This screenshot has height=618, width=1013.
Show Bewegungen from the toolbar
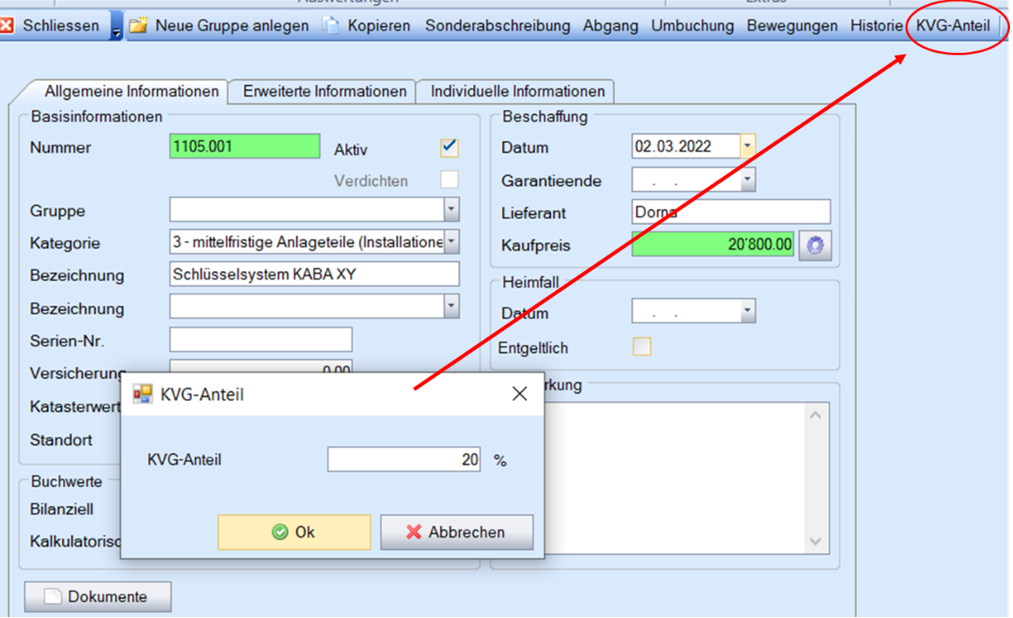pos(792,26)
